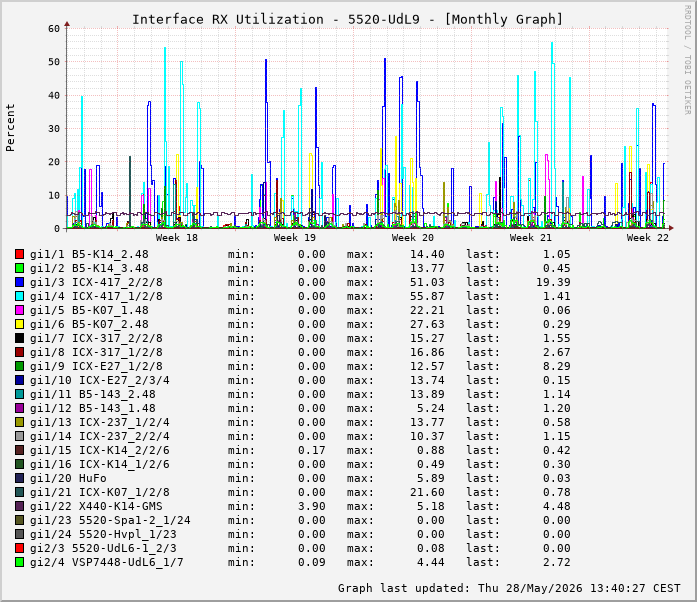Image resolution: width=697 pixels, height=602 pixels.
Task: Click the Week 20 axis label
Action: tap(413, 238)
